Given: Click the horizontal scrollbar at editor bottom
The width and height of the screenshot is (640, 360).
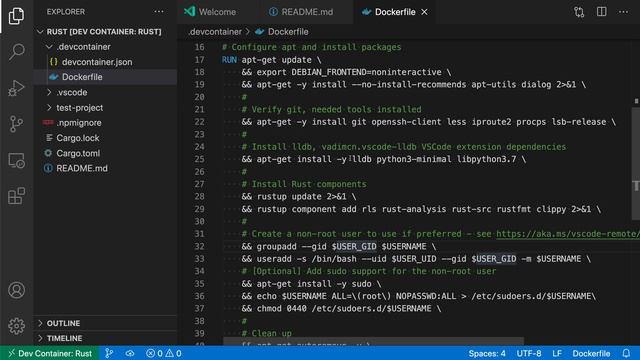Looking at the screenshot, I should coord(373,341).
